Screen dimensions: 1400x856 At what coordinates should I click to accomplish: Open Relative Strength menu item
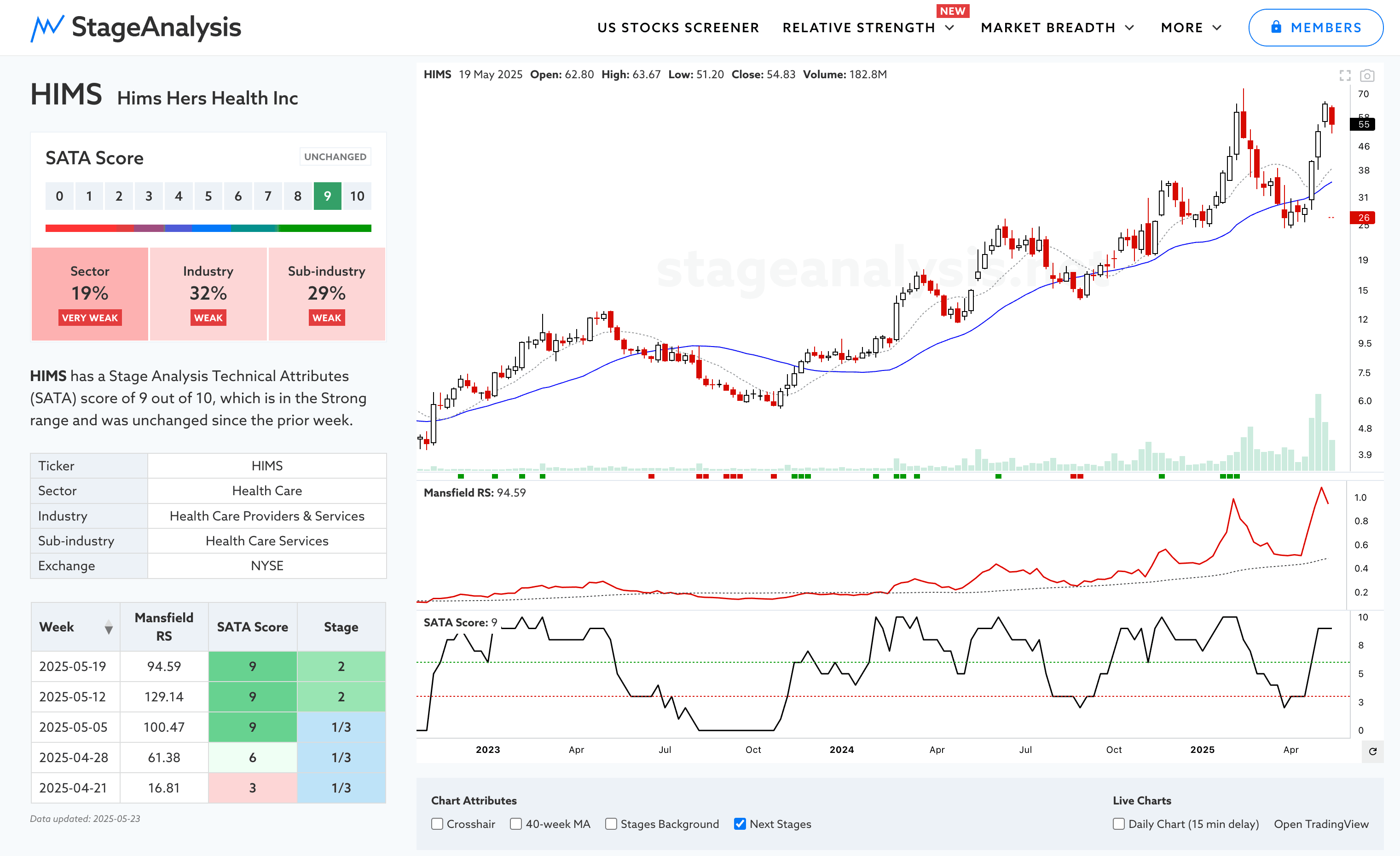[858, 28]
